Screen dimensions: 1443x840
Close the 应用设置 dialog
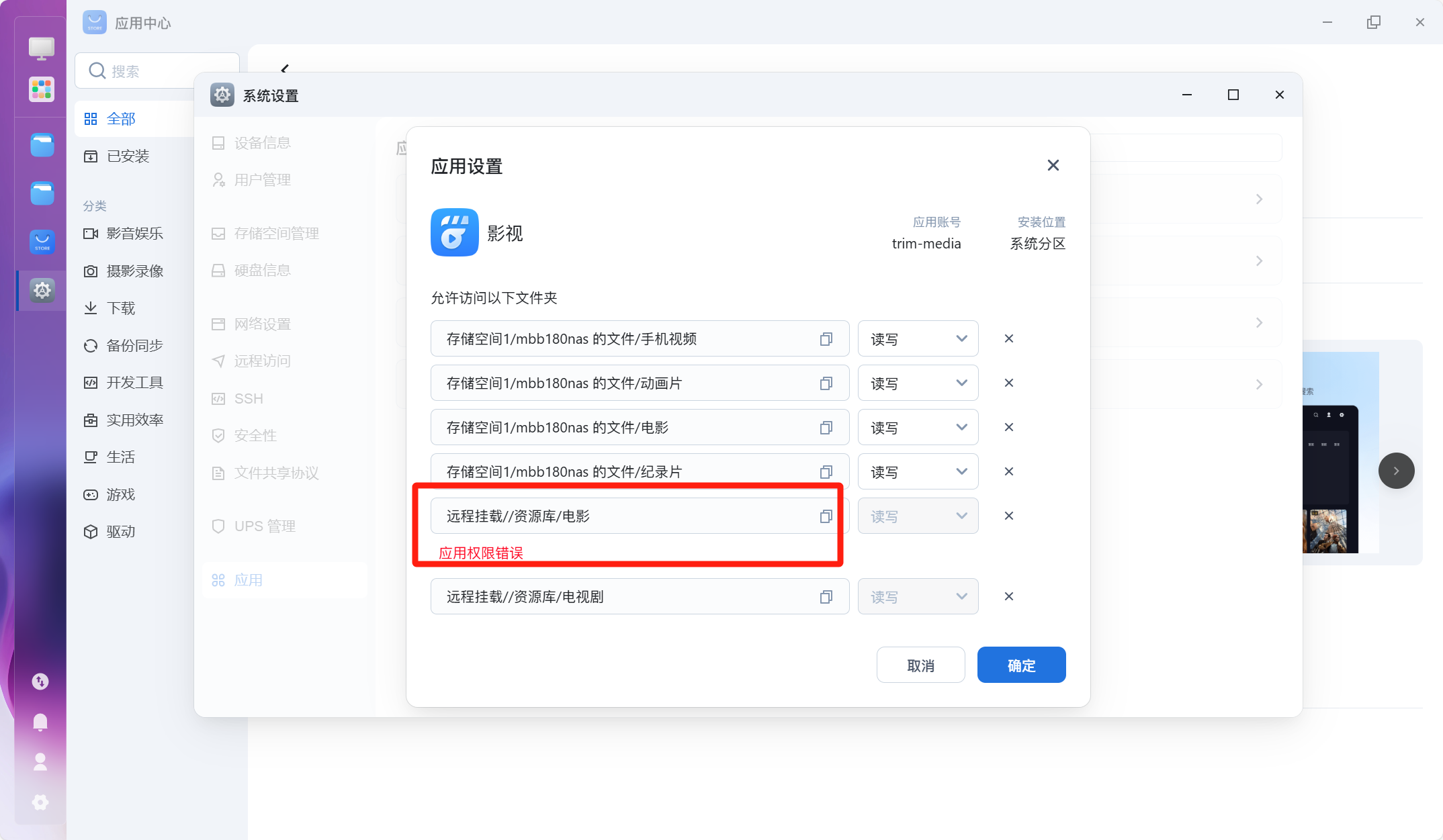click(1053, 165)
